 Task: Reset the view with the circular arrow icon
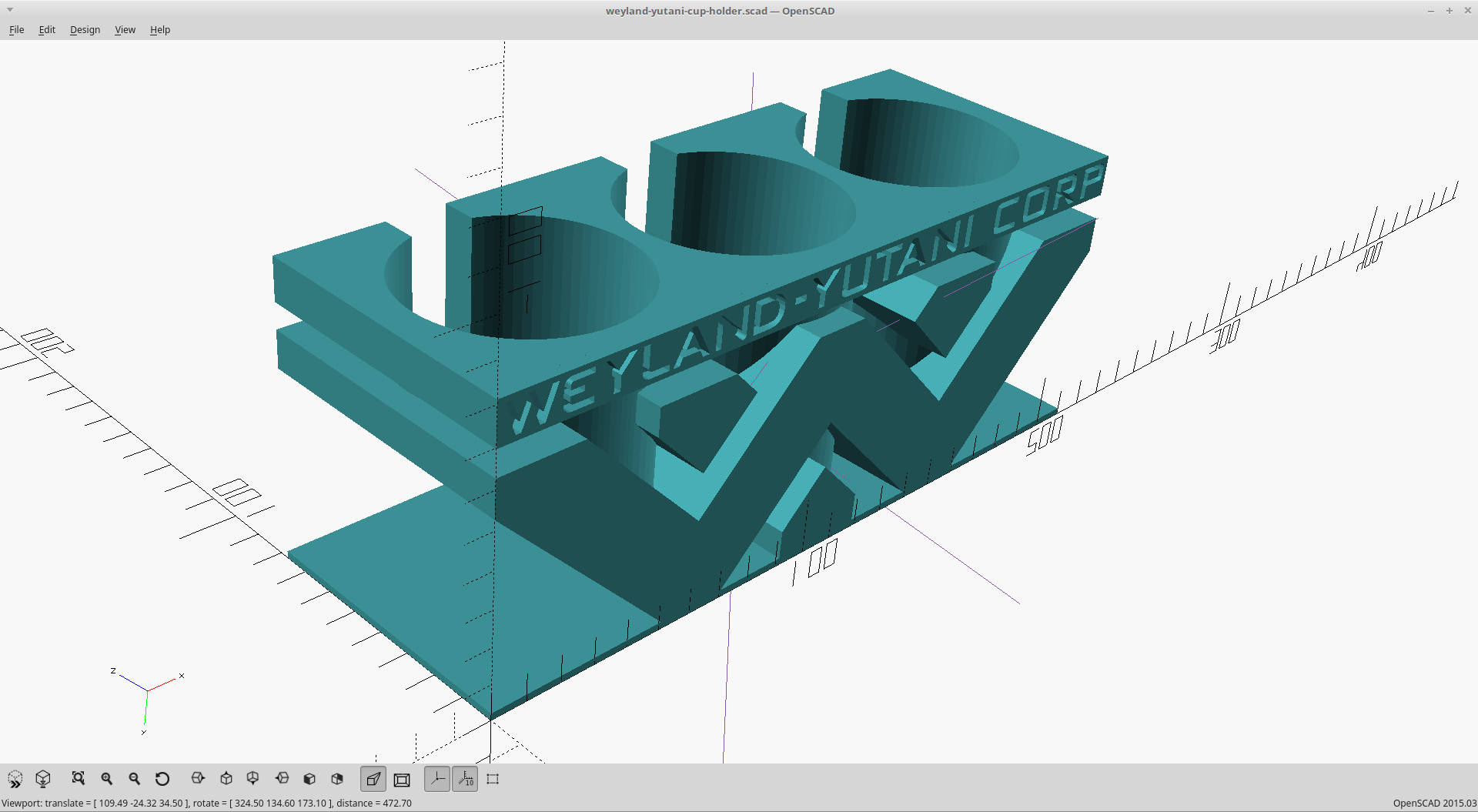tap(162, 779)
